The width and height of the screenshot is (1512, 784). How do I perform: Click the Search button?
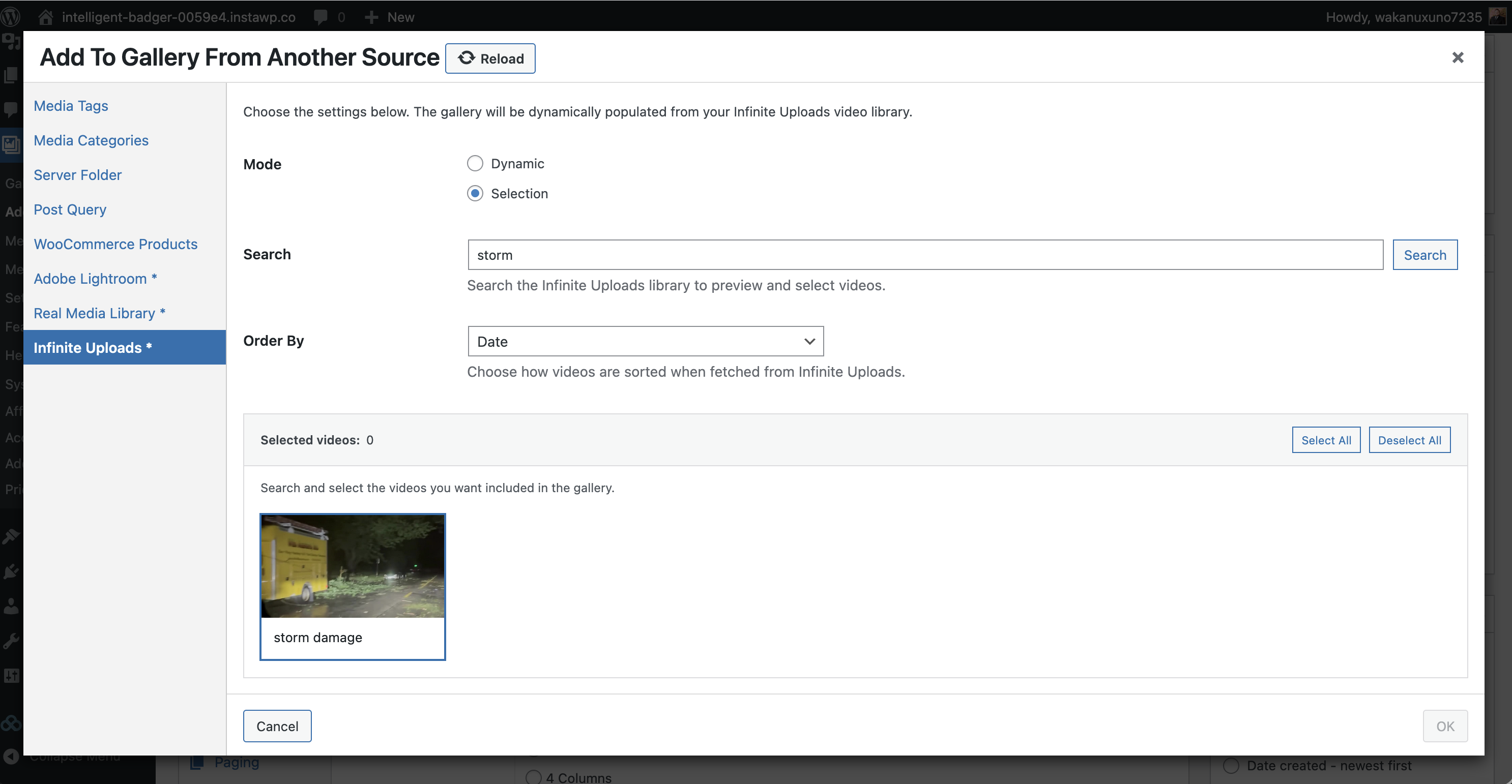(1424, 255)
